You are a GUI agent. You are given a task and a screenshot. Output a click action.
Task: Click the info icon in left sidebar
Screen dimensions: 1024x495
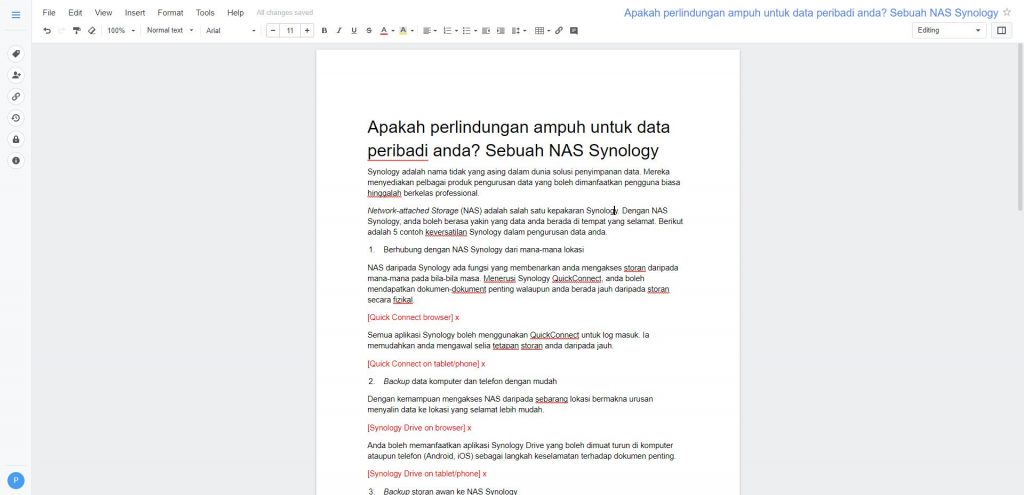pos(16,160)
